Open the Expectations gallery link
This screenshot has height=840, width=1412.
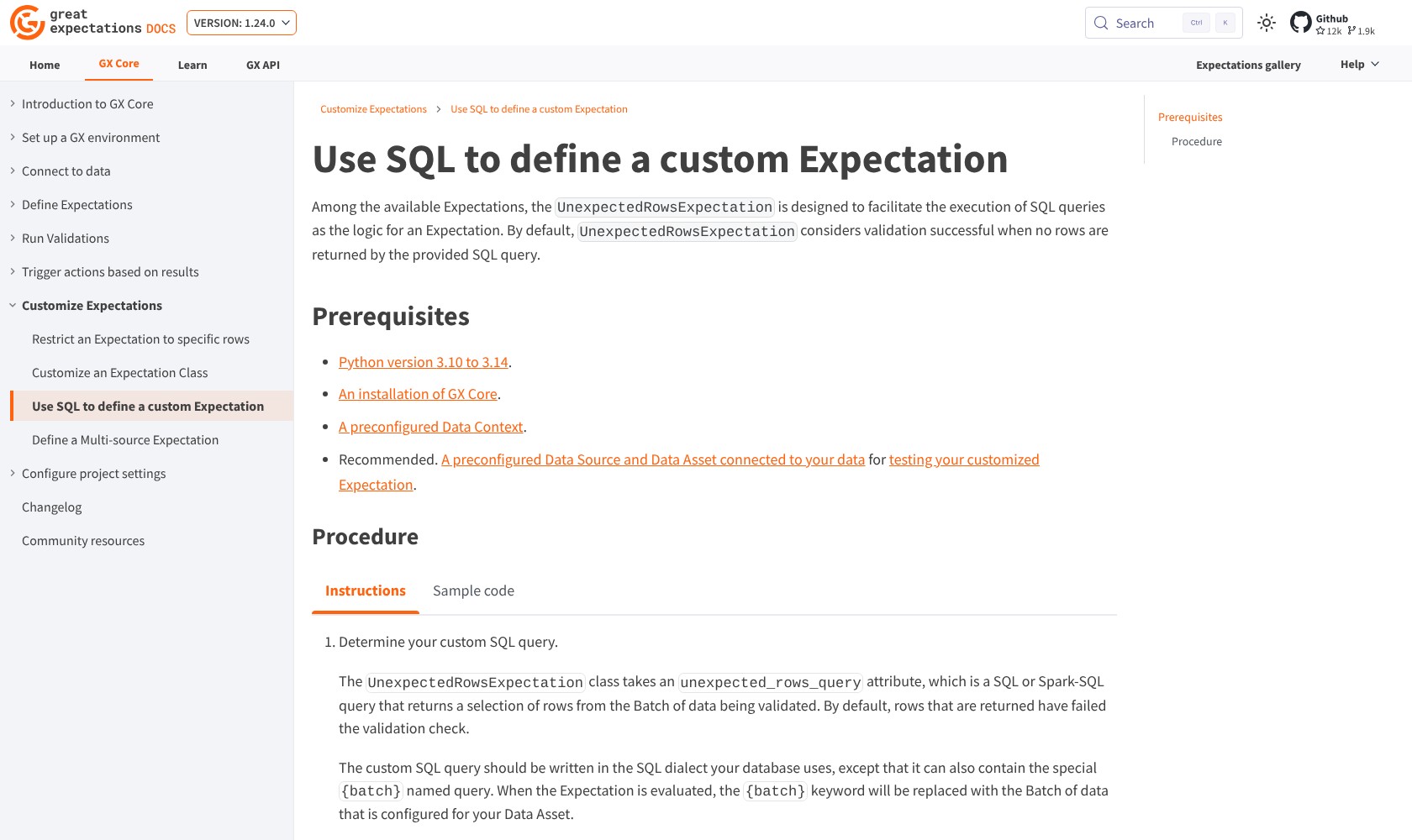tap(1248, 65)
